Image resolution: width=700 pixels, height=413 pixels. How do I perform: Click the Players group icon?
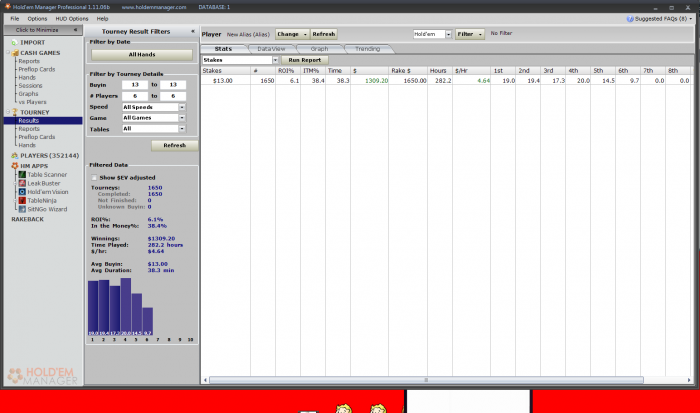(15, 155)
